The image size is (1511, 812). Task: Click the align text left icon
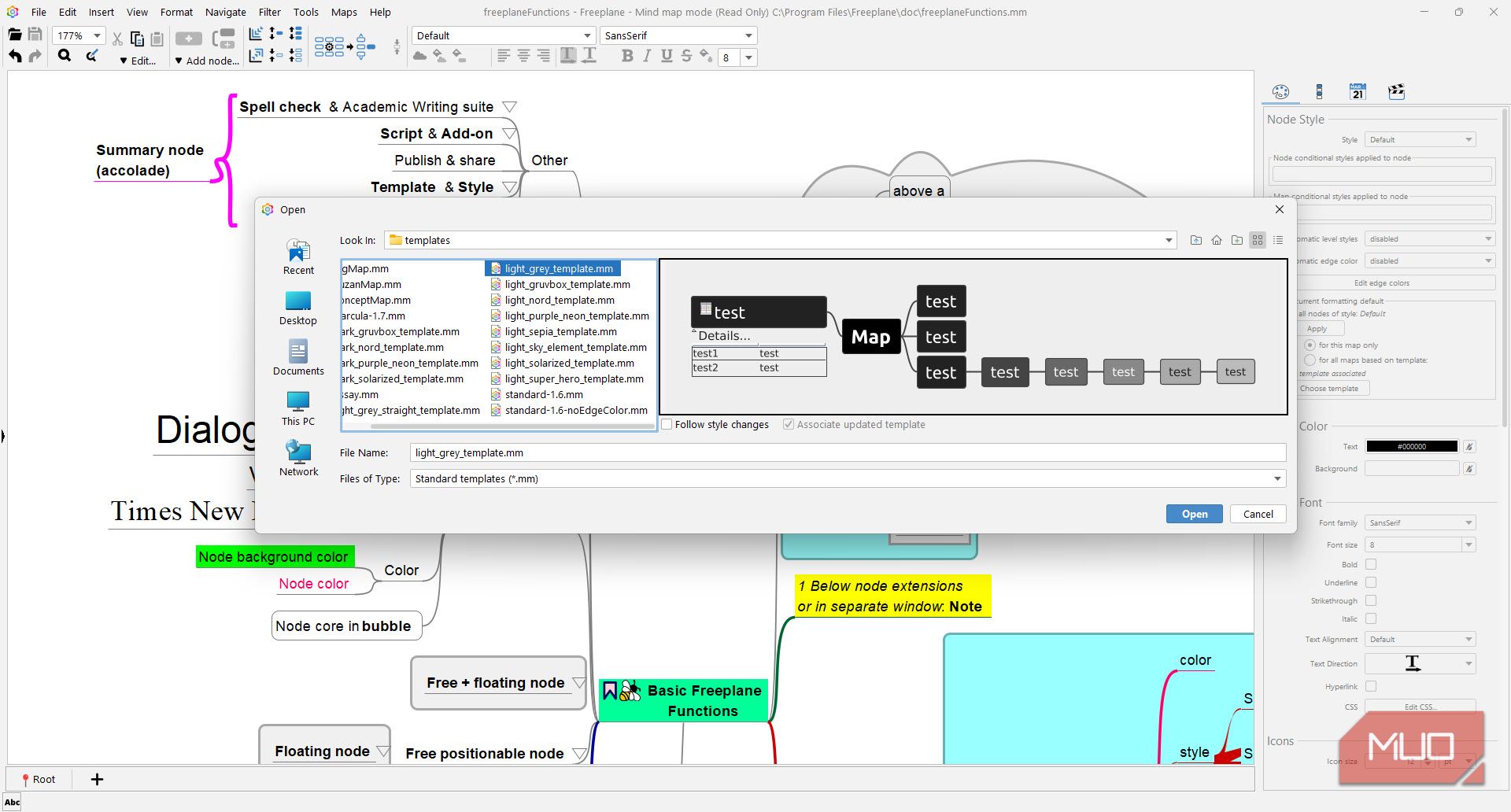click(x=504, y=56)
